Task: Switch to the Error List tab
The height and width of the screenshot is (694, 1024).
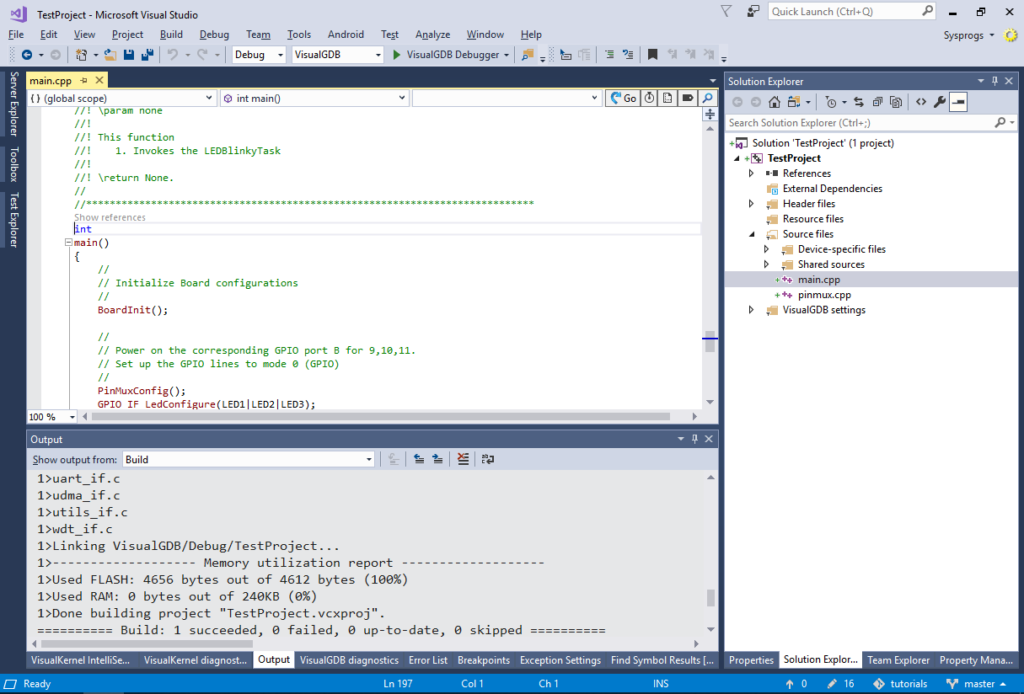Action: [x=427, y=659]
